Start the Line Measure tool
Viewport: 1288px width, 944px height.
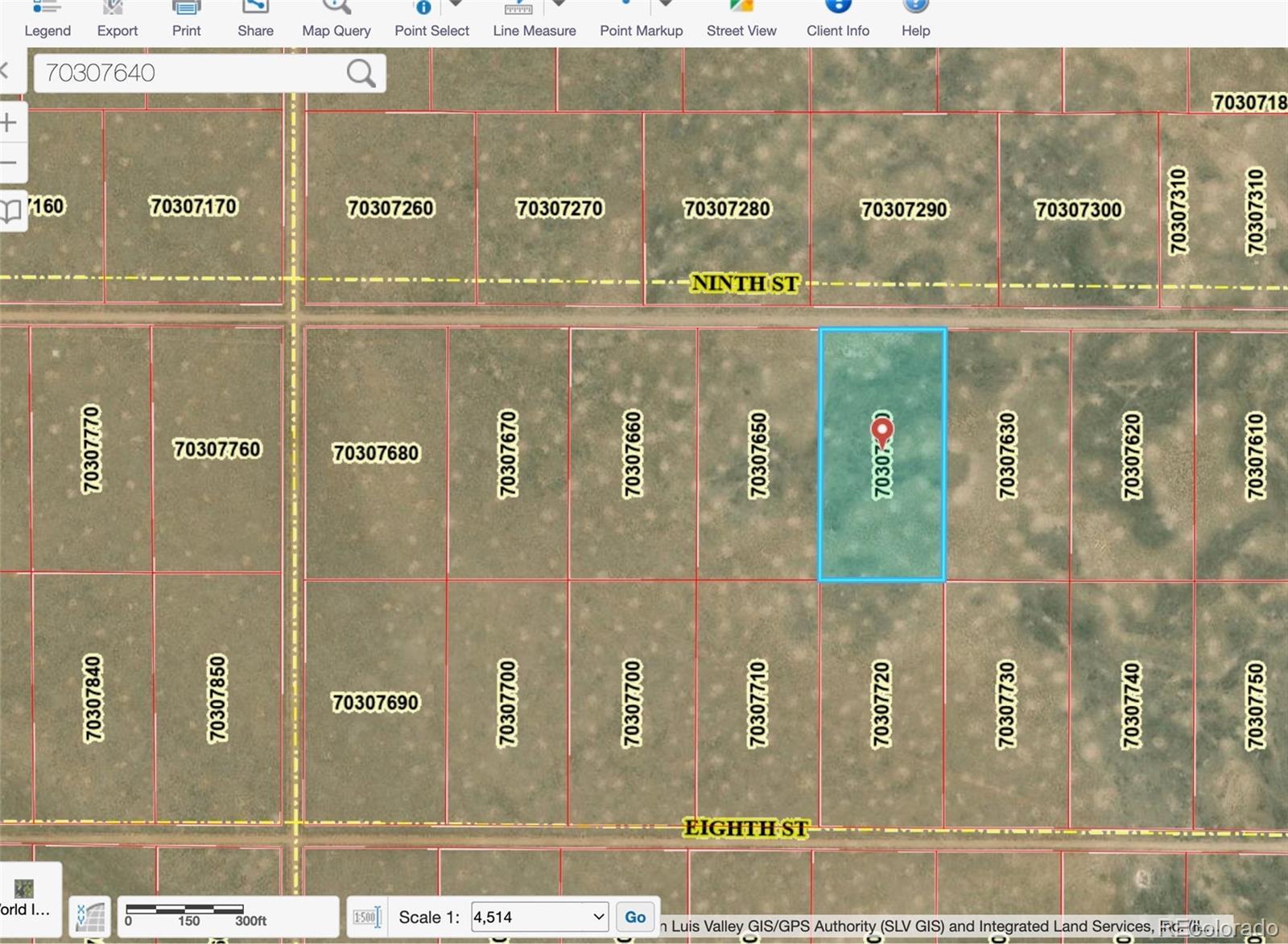coord(534,20)
